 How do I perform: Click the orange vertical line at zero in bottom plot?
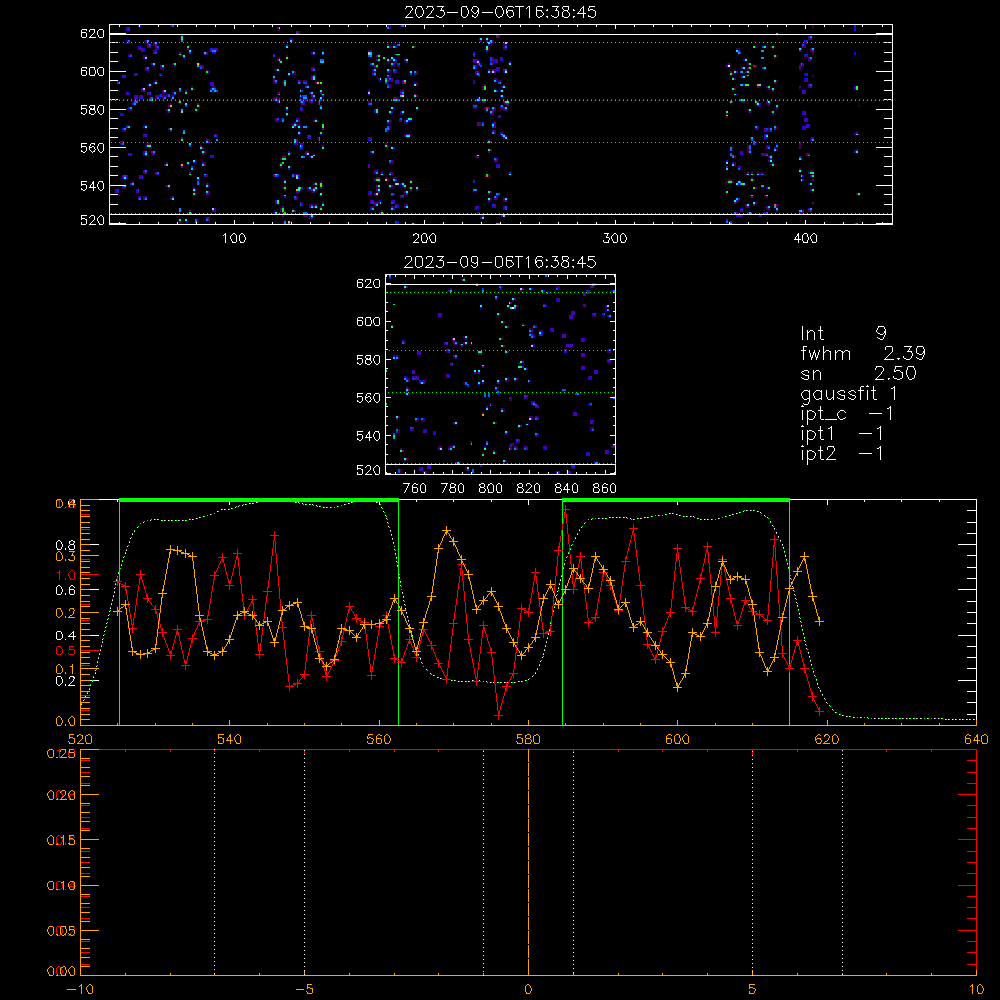tap(528, 862)
